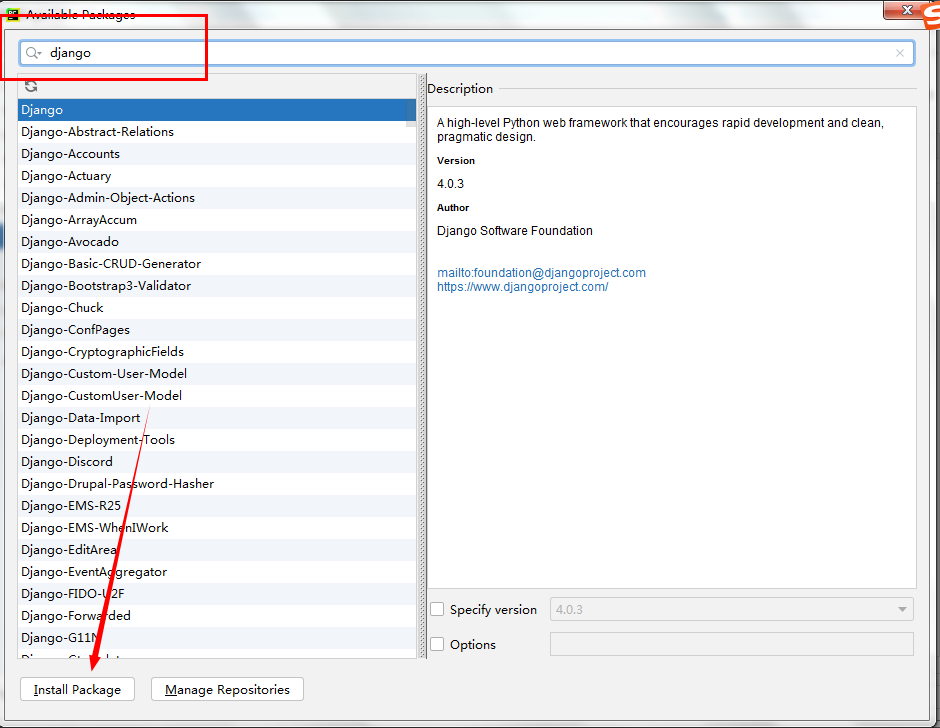Select Django-Bootstrap3-Validator in the list
This screenshot has height=728, width=940.
click(216, 286)
